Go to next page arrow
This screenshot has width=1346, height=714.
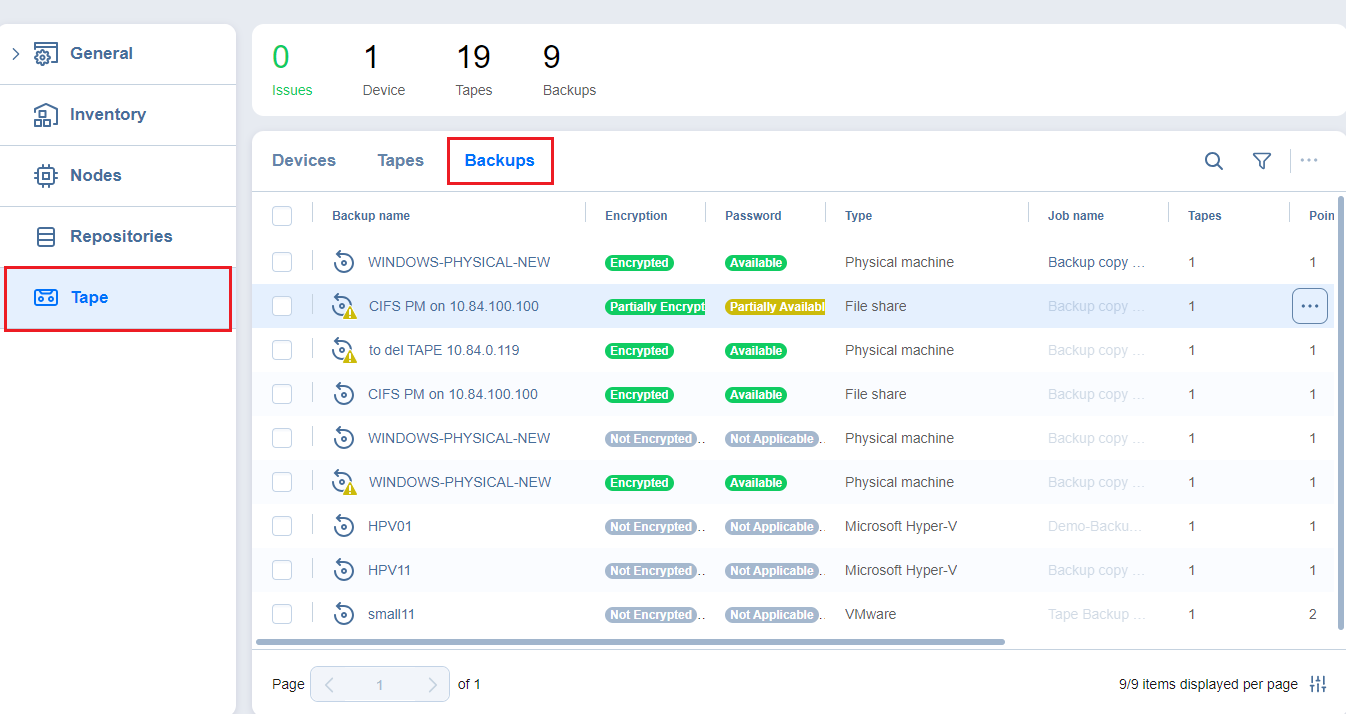pyautogui.click(x=432, y=685)
